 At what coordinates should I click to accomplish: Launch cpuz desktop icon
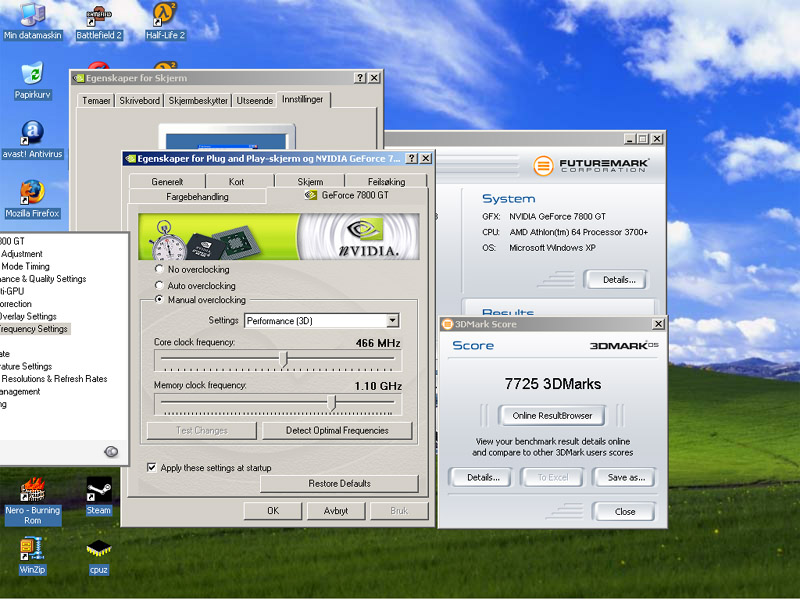(x=98, y=556)
